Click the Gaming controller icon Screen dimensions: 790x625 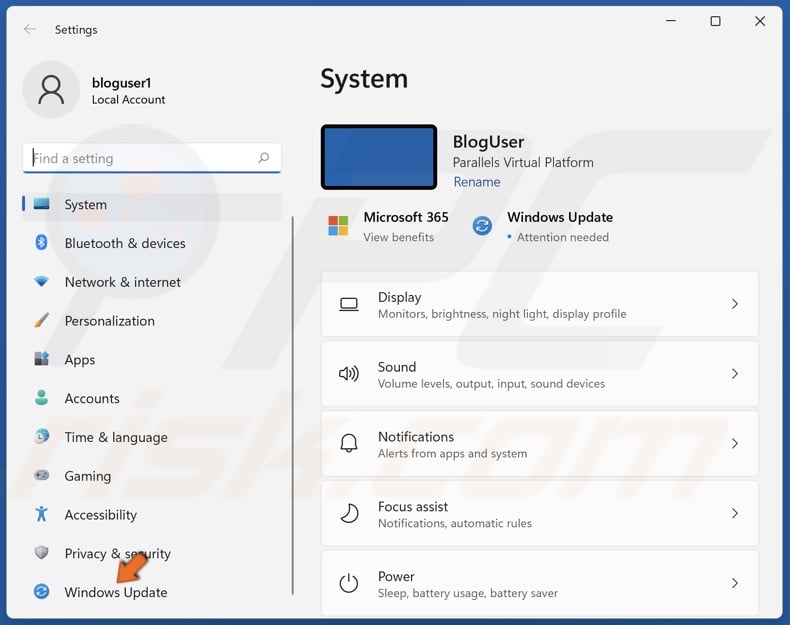click(41, 475)
